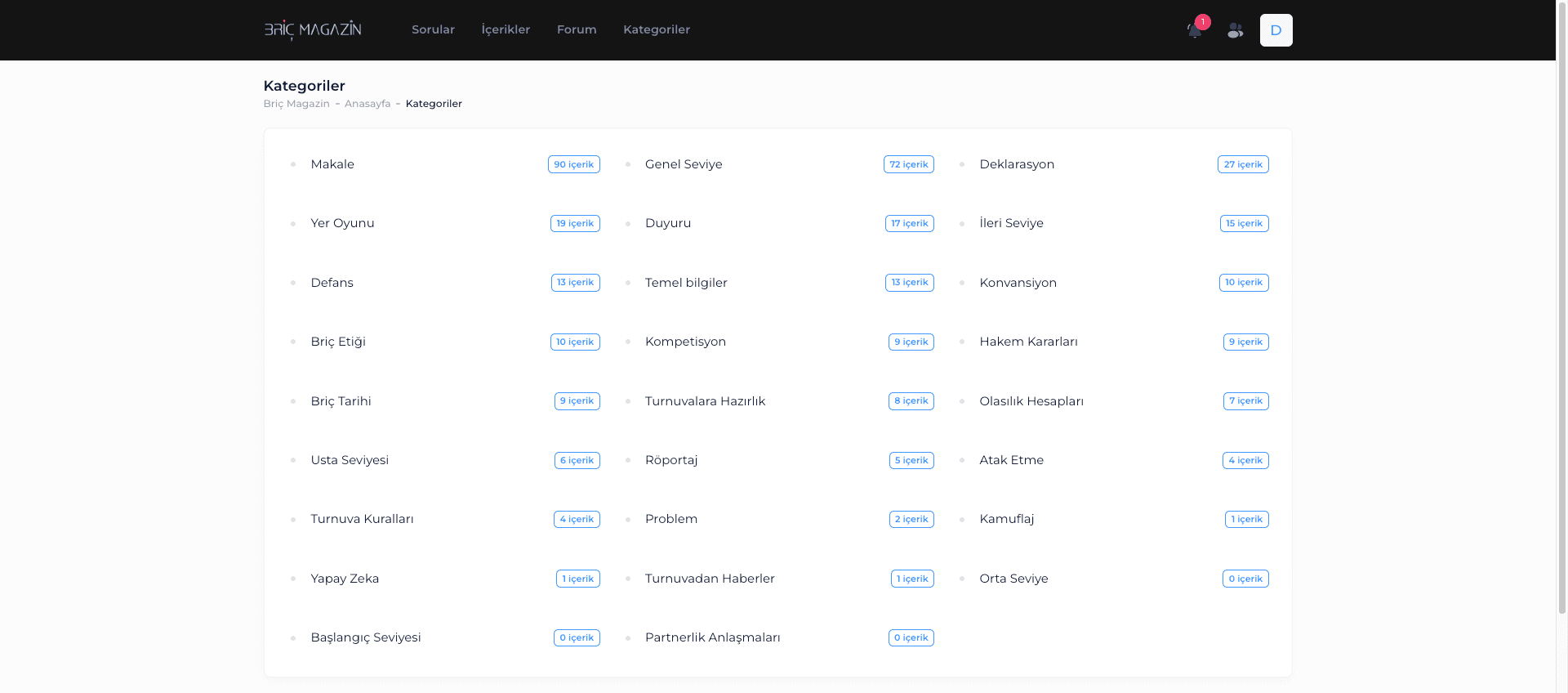Click the 4 içerik badge for Atak Etme
Screen dimensions: 1568x693
coord(1245,460)
